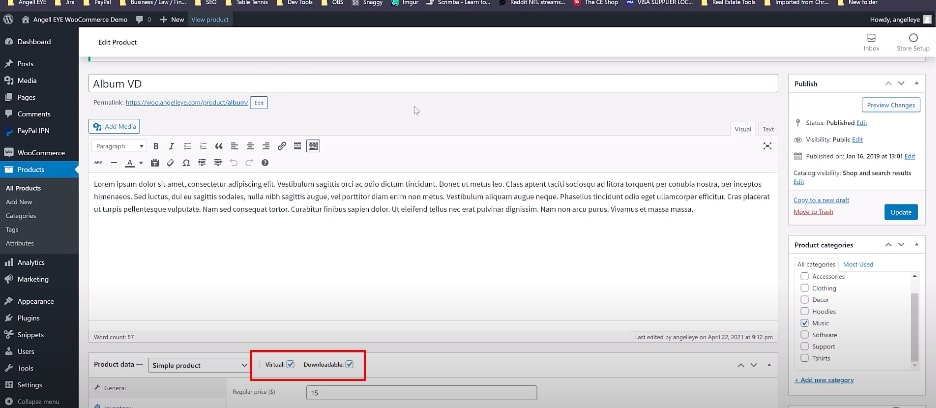Check the Decor category
Screen dimensions: 936x408
[804, 300]
